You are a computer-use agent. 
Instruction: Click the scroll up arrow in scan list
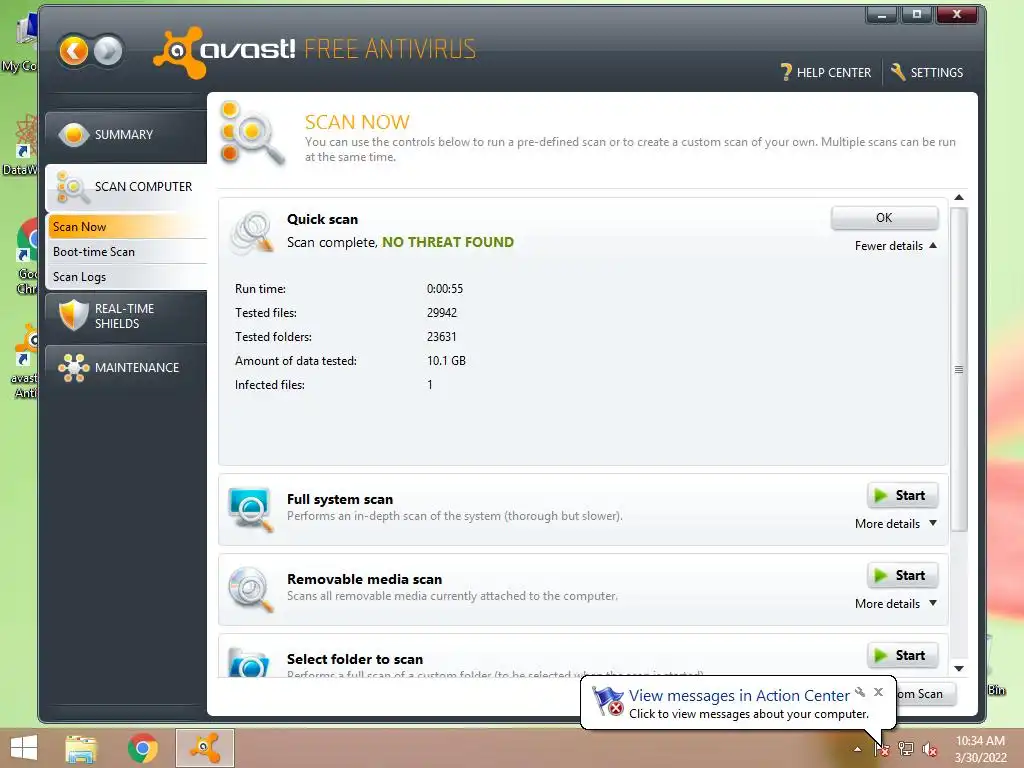959,197
